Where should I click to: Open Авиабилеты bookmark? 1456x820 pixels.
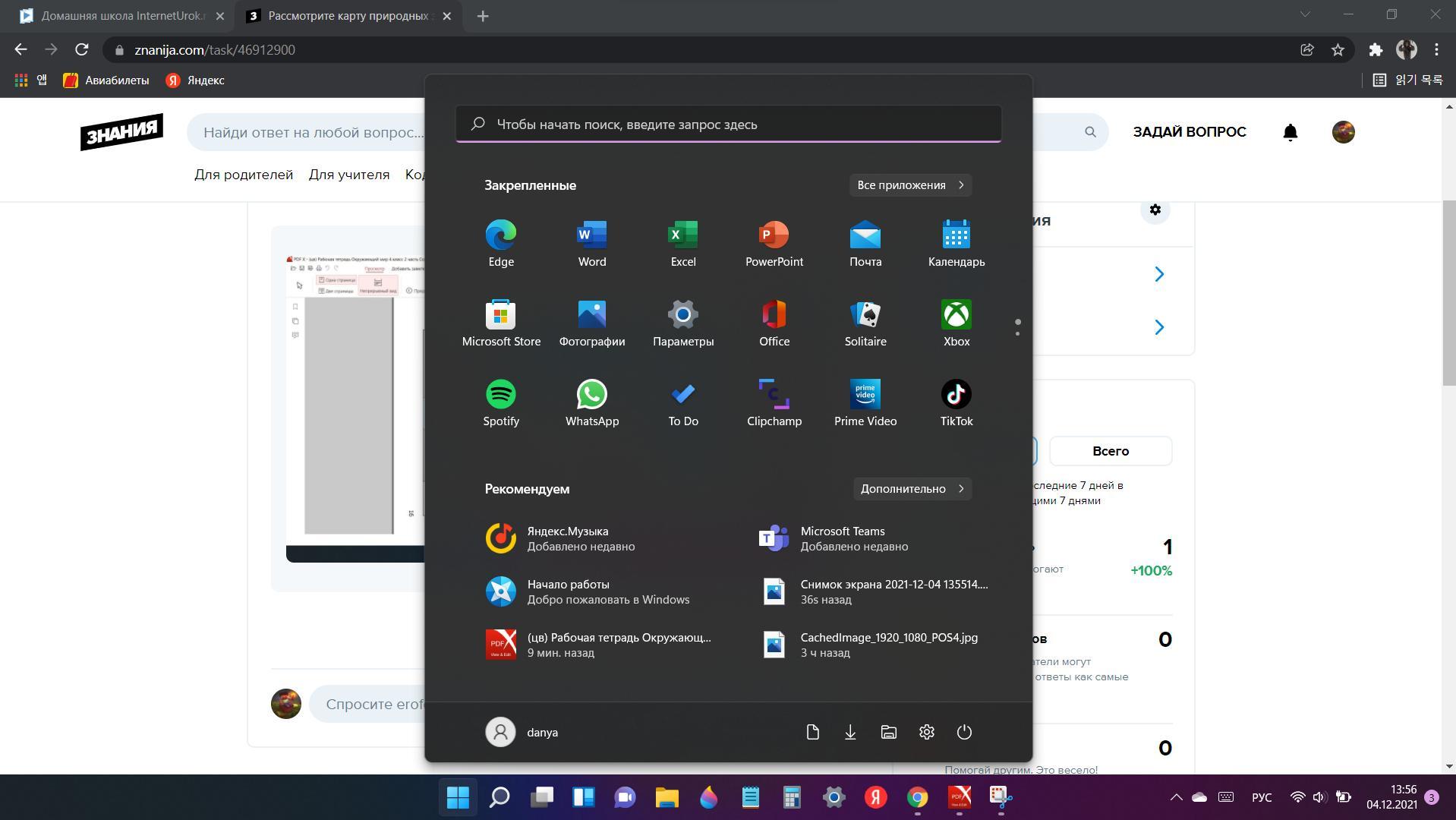[106, 80]
